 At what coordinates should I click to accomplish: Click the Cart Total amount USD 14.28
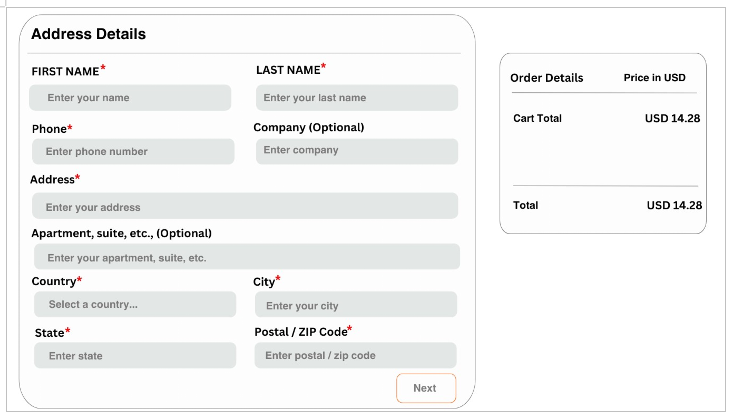tap(672, 119)
